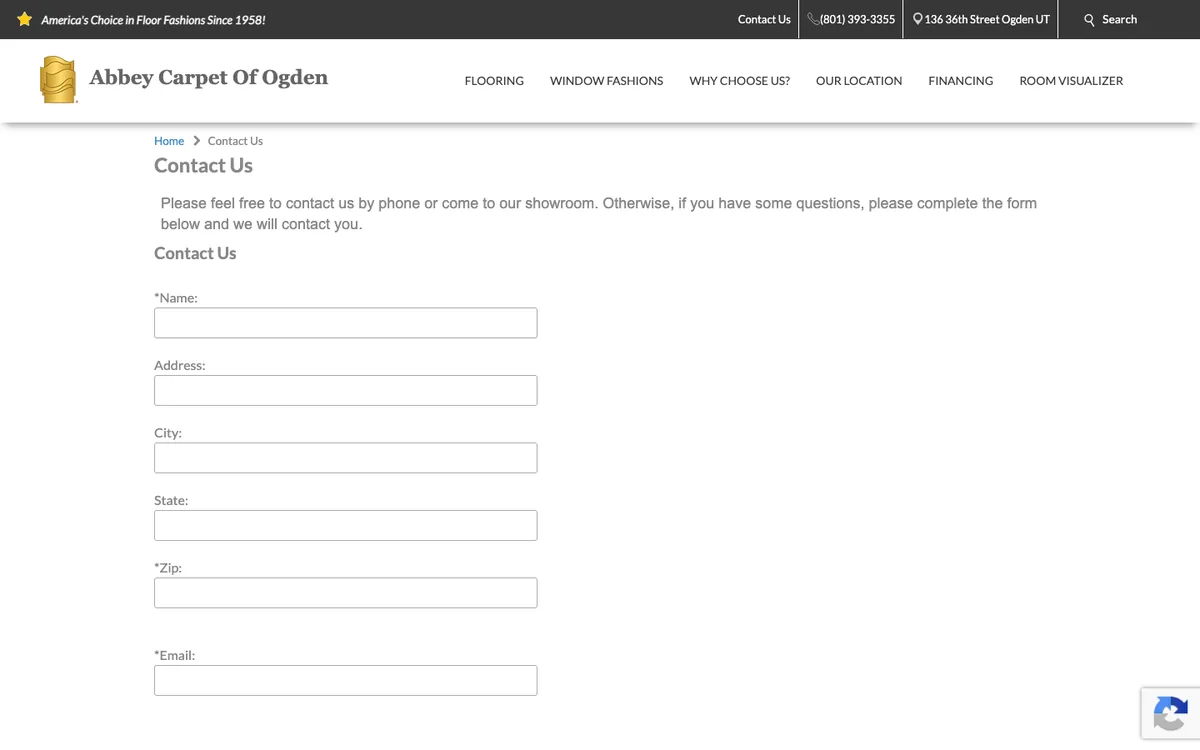
Task: Click the phone handset icon
Action: (x=813, y=19)
